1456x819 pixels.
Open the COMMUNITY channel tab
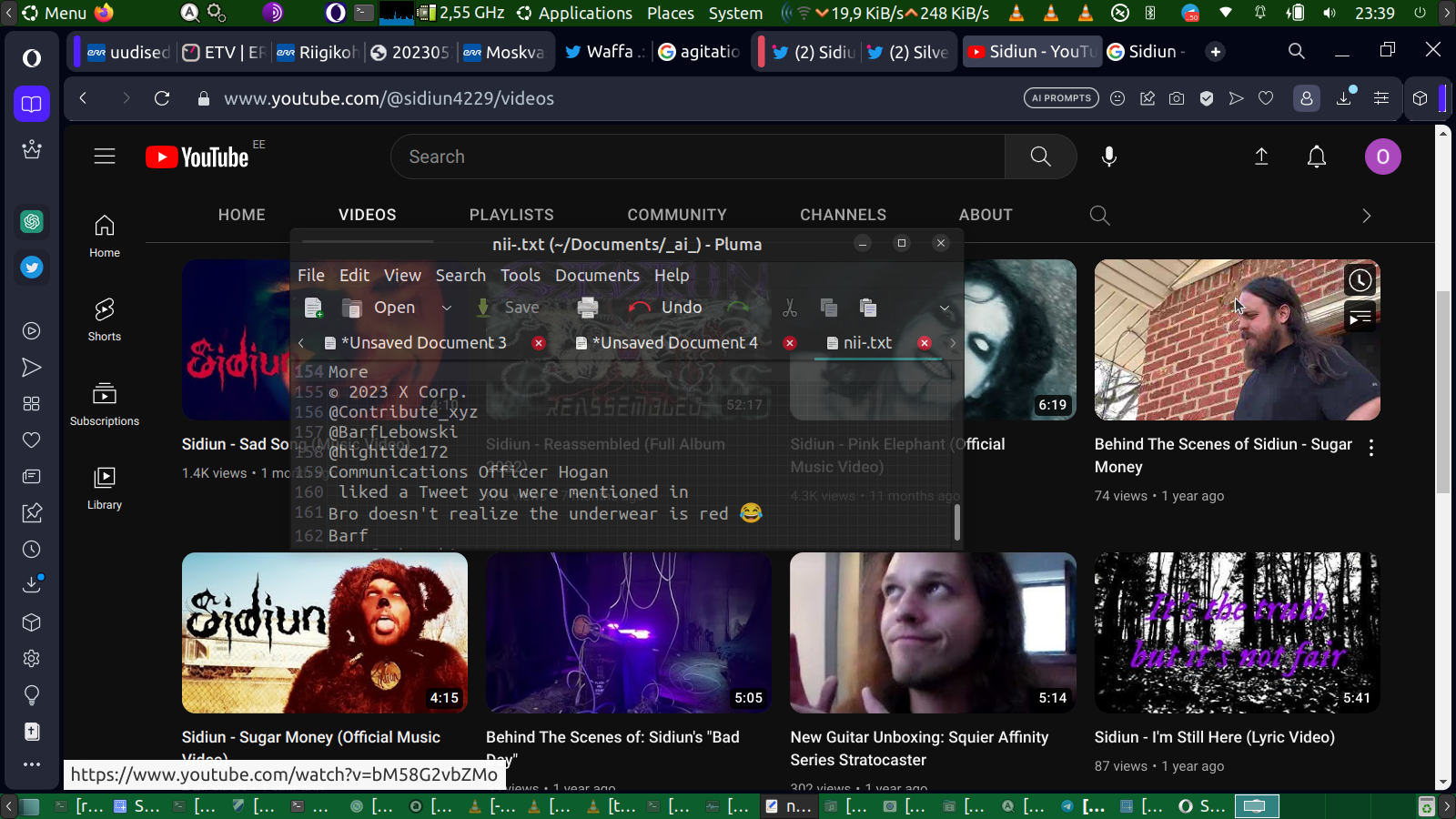coord(677,215)
